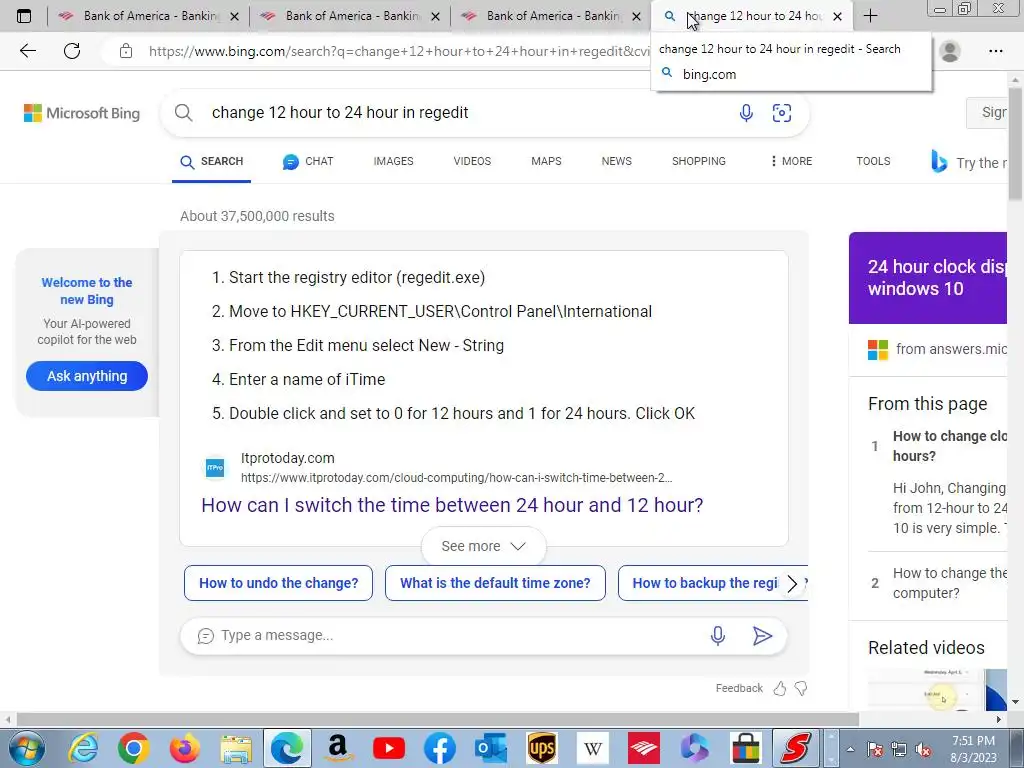Give thumbs up feedback
The width and height of the screenshot is (1024, 768).
pos(780,688)
